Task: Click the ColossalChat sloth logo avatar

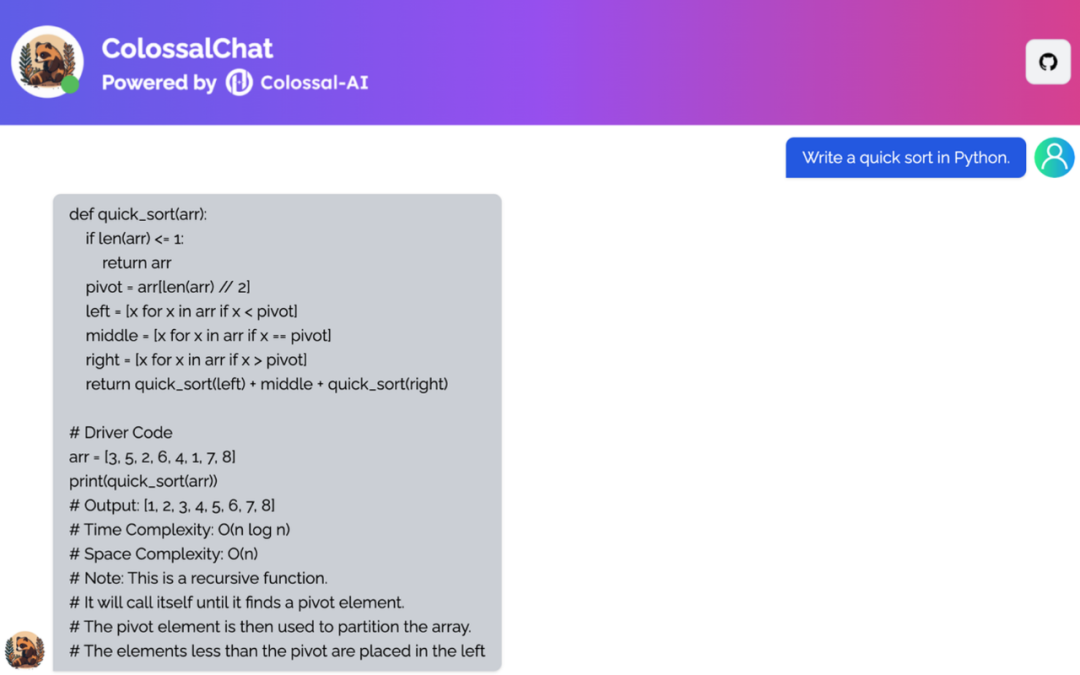Action: point(46,61)
